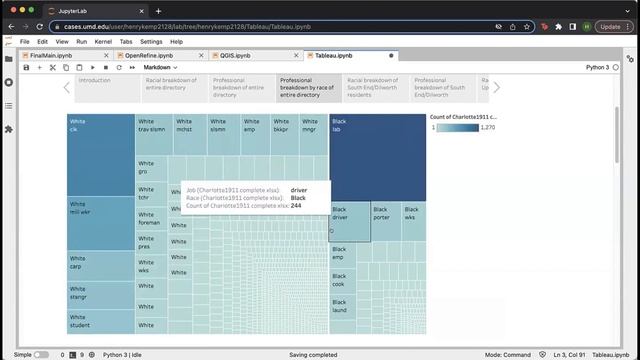The width and height of the screenshot is (640, 360).
Task: Close the FinalMain.ipynb tab
Action: coord(106,56)
